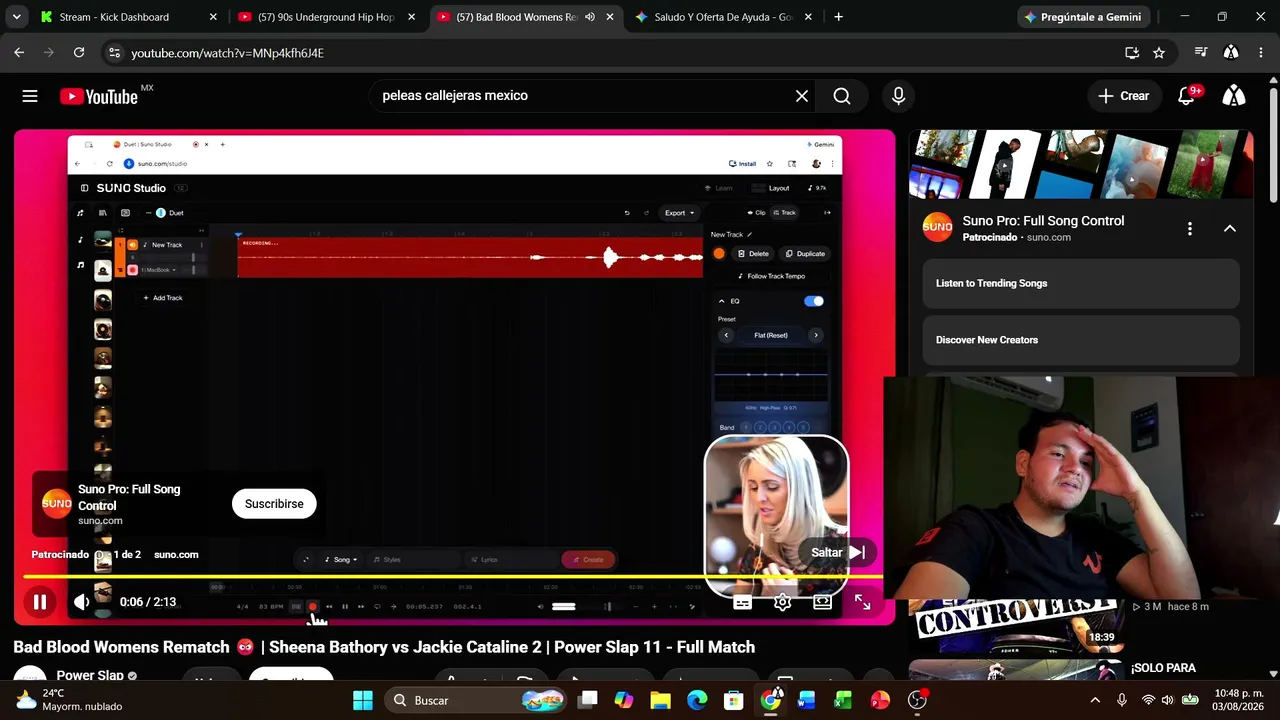This screenshot has height=720, width=1280.
Task: Open the YouTube account avatar menu
Action: [x=1235, y=96]
